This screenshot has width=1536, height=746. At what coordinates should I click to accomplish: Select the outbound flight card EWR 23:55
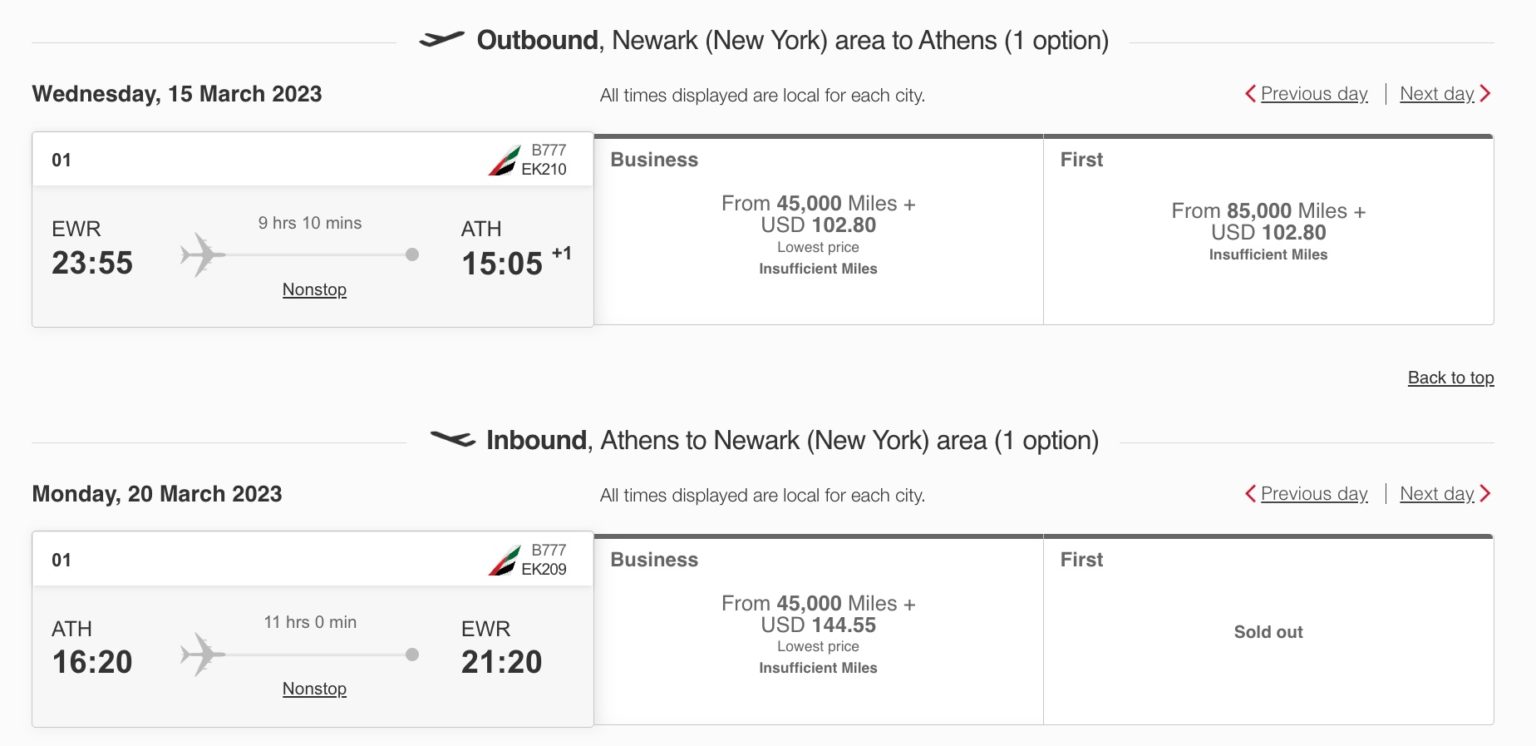pos(313,230)
